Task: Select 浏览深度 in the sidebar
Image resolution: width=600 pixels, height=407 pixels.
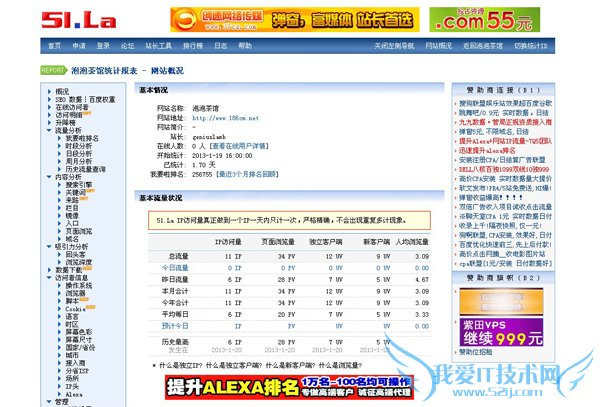Action: pos(79,262)
